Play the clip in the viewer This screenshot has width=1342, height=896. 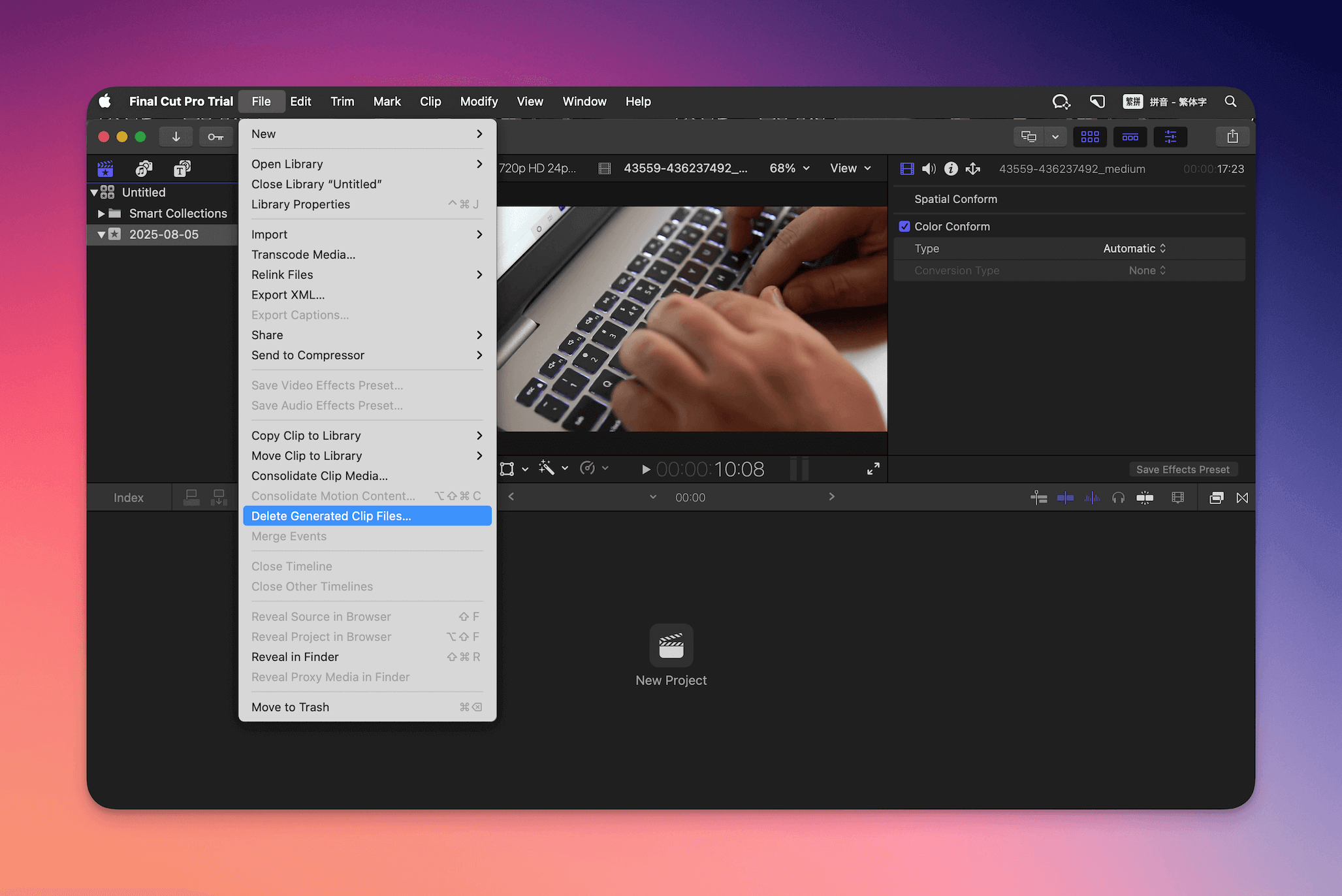pos(646,469)
